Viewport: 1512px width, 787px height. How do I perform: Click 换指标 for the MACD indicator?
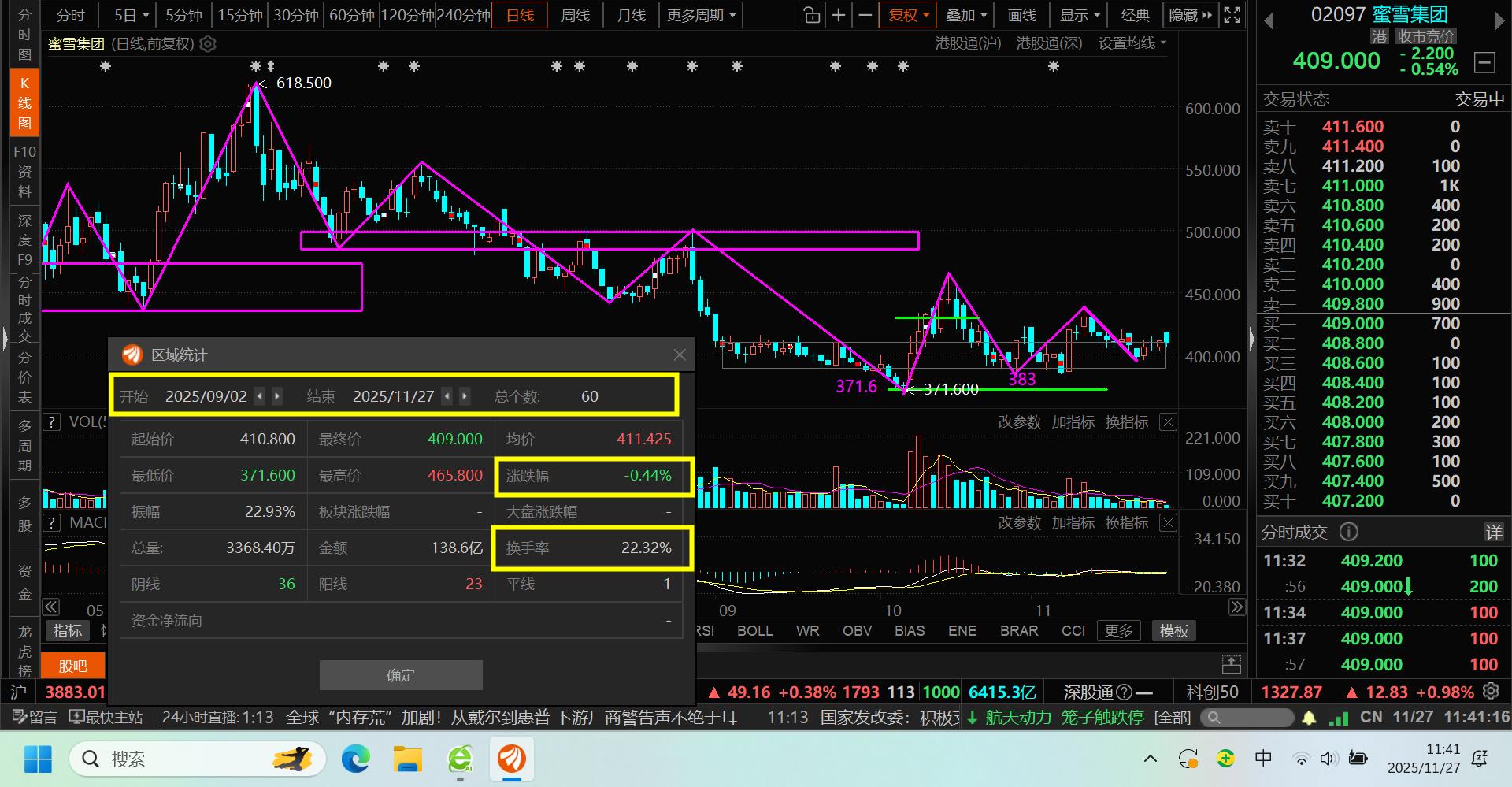tap(1127, 523)
